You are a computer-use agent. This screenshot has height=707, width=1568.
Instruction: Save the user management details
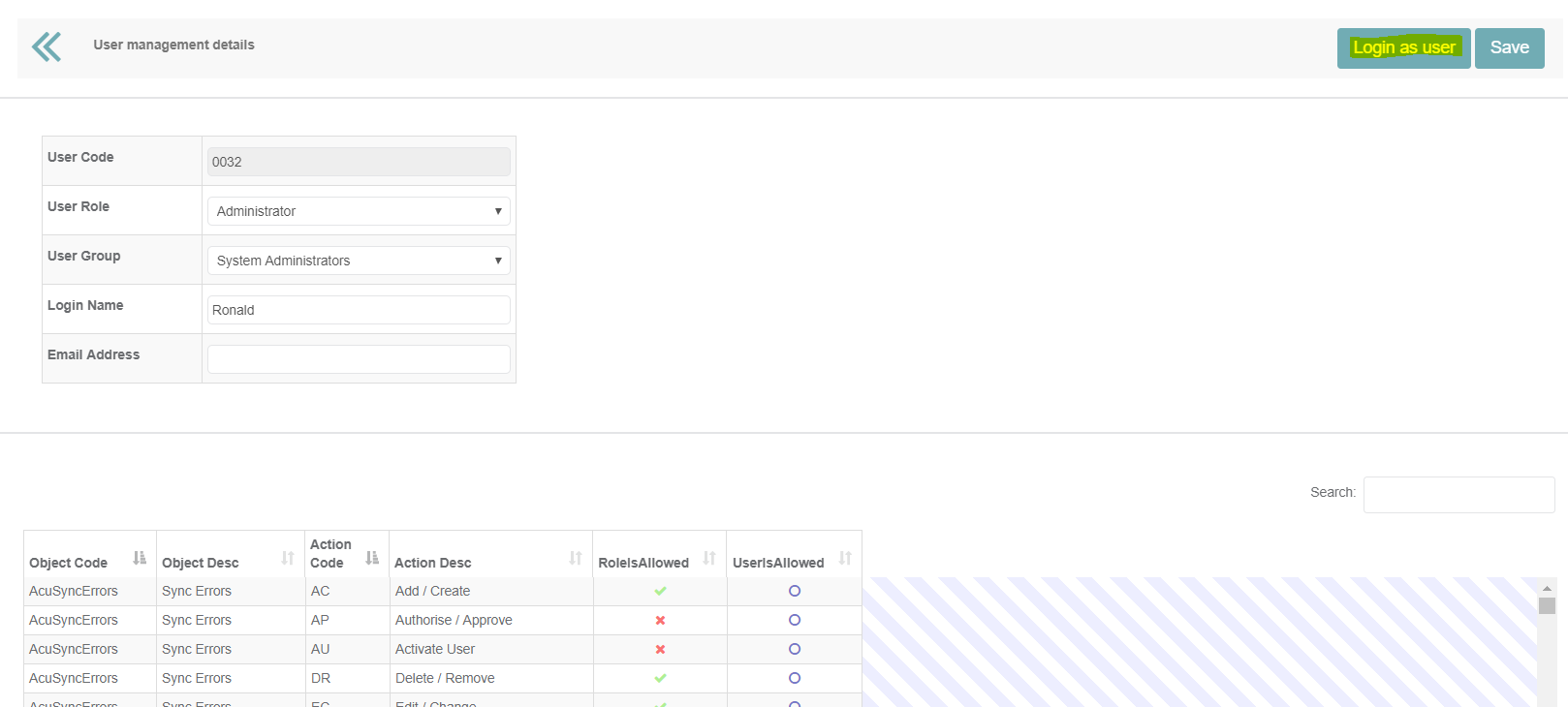coord(1509,48)
